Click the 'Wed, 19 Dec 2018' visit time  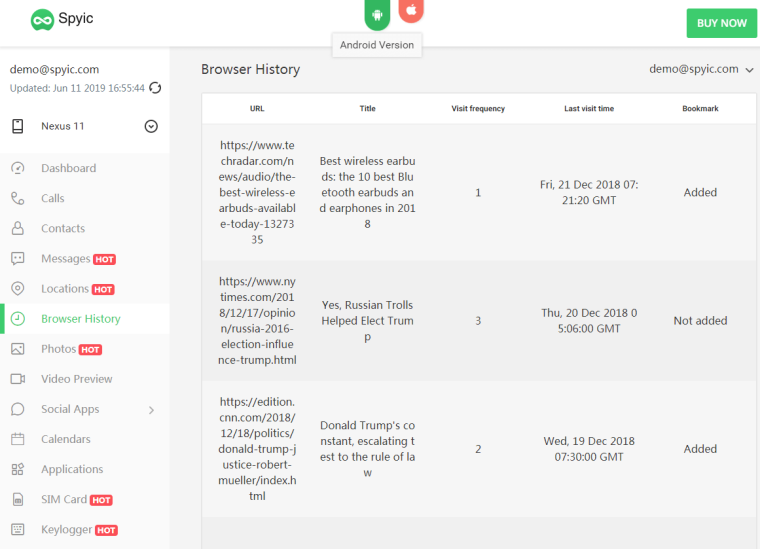click(589, 449)
